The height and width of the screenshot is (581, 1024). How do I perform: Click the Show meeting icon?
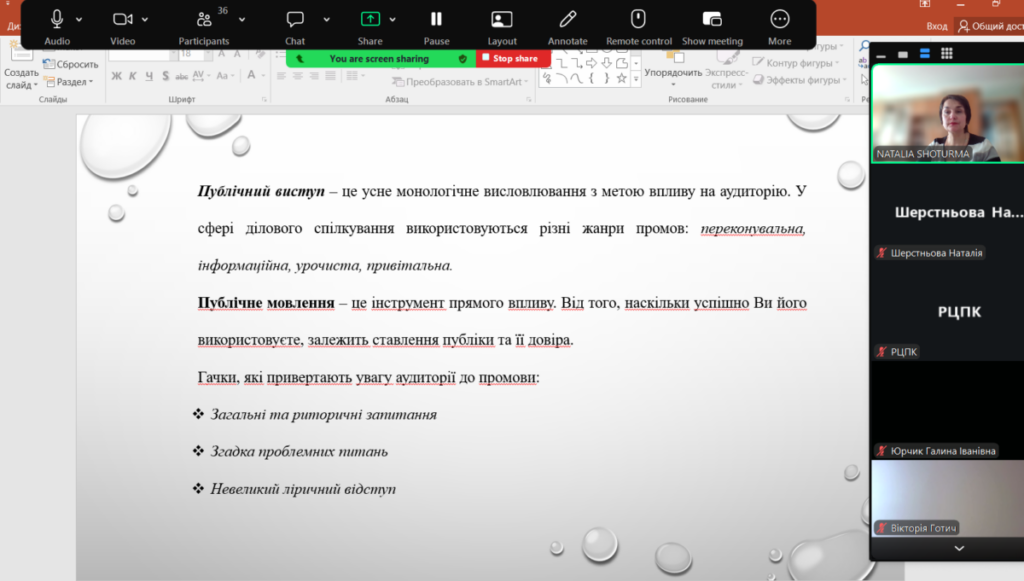[x=712, y=19]
